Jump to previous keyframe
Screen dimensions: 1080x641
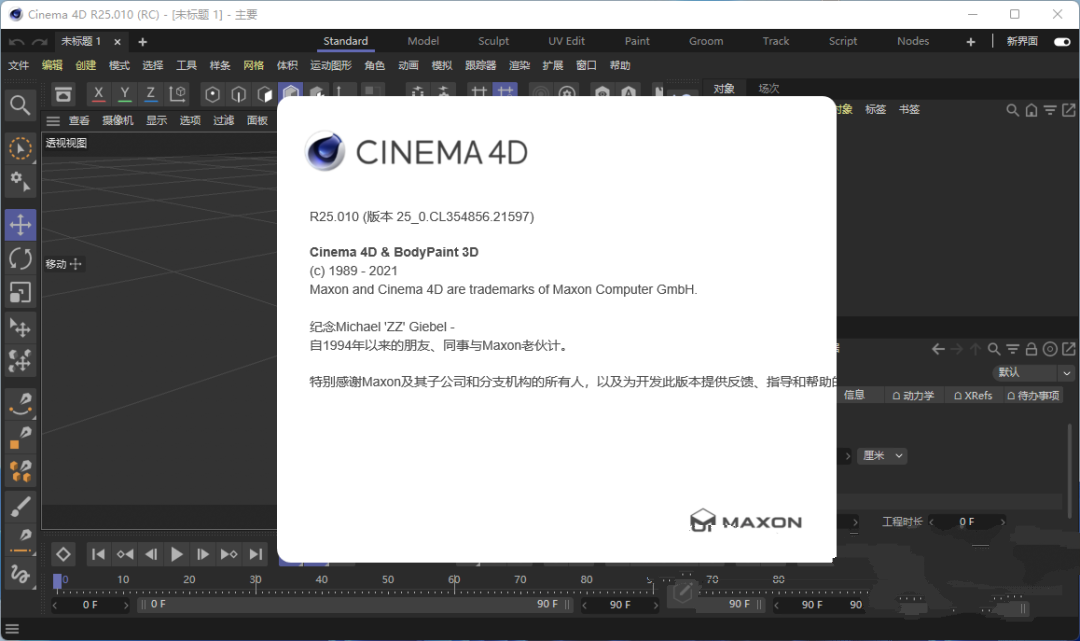click(125, 554)
